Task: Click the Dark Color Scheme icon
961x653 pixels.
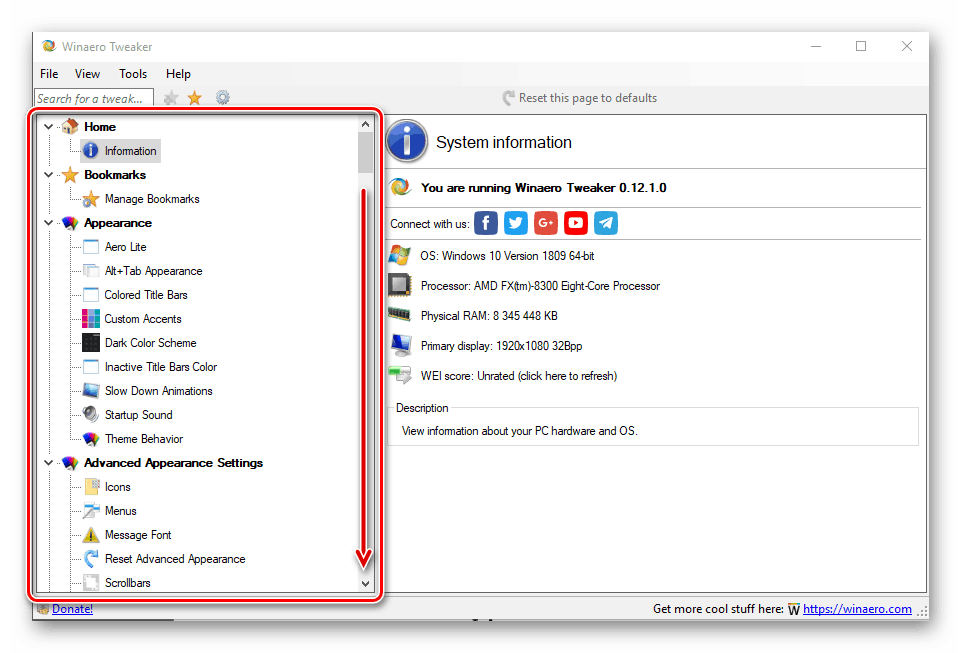Action: click(91, 343)
